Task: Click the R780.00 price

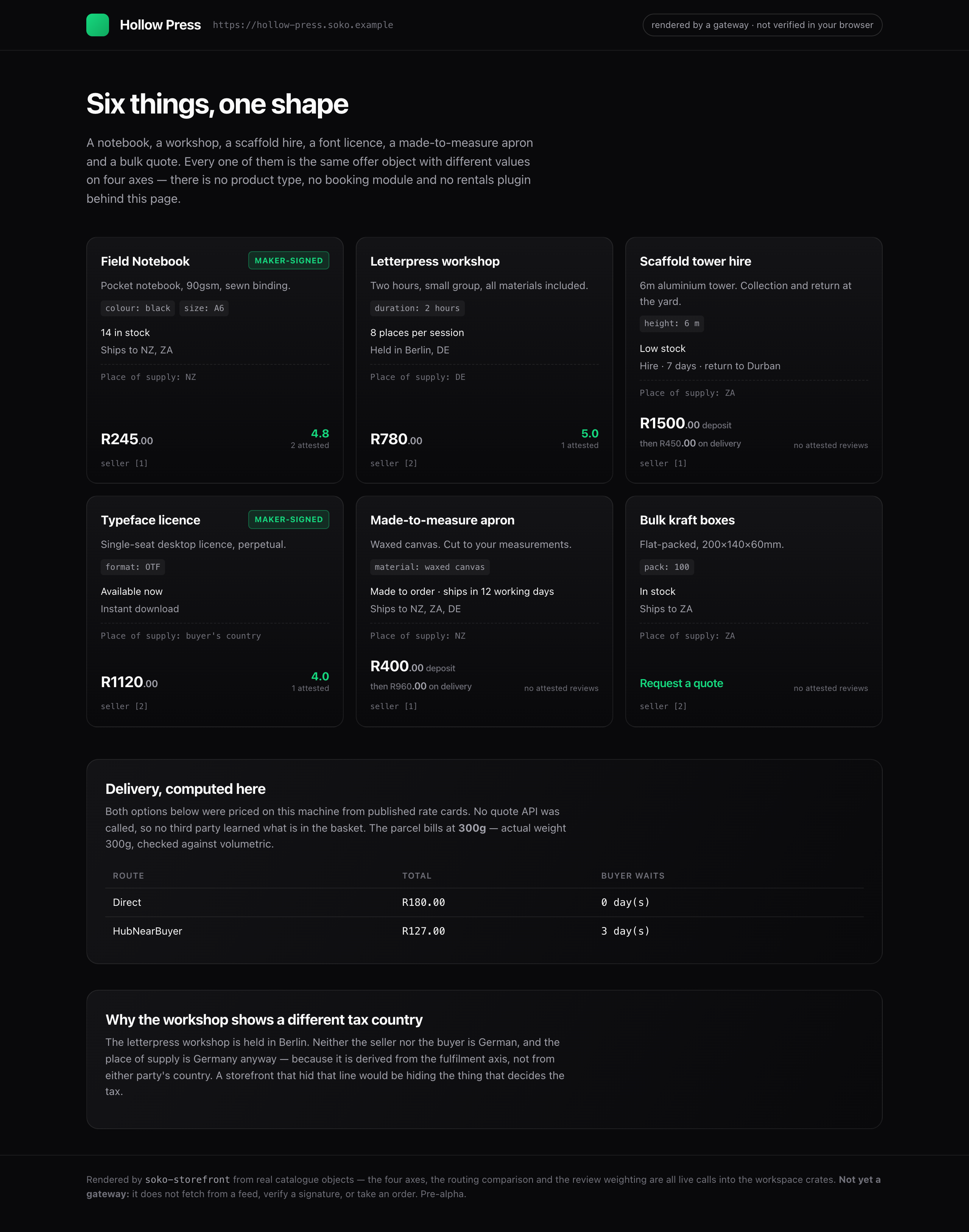Action: [x=396, y=439]
